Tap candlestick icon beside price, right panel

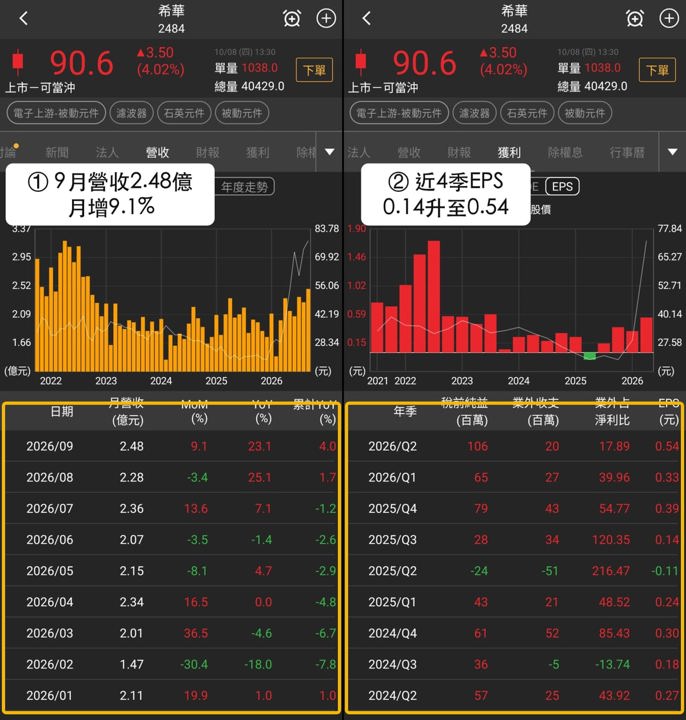coord(361,62)
